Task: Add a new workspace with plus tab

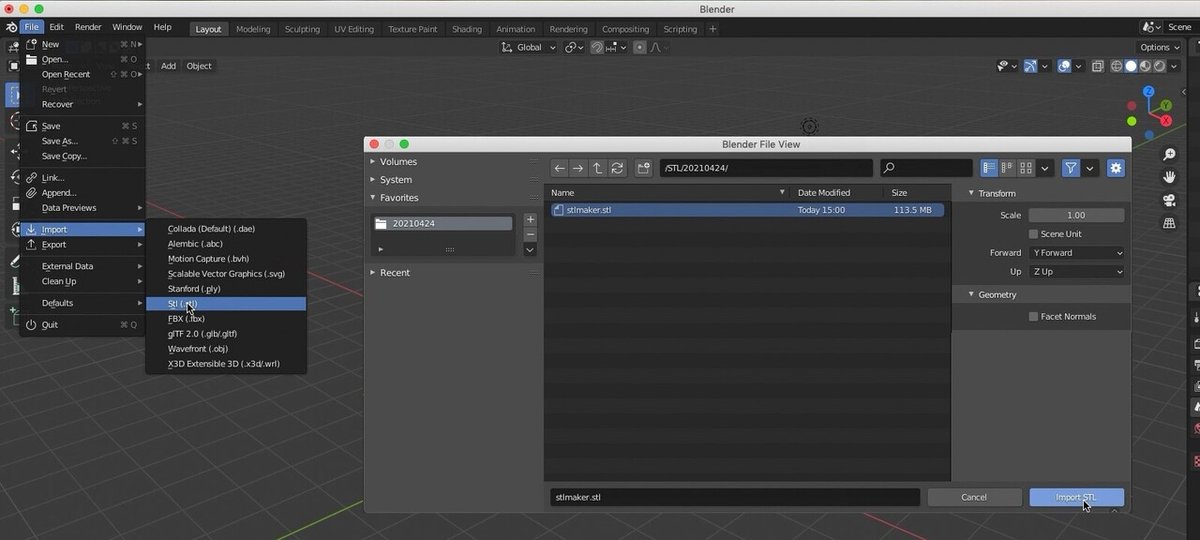Action: click(x=713, y=29)
